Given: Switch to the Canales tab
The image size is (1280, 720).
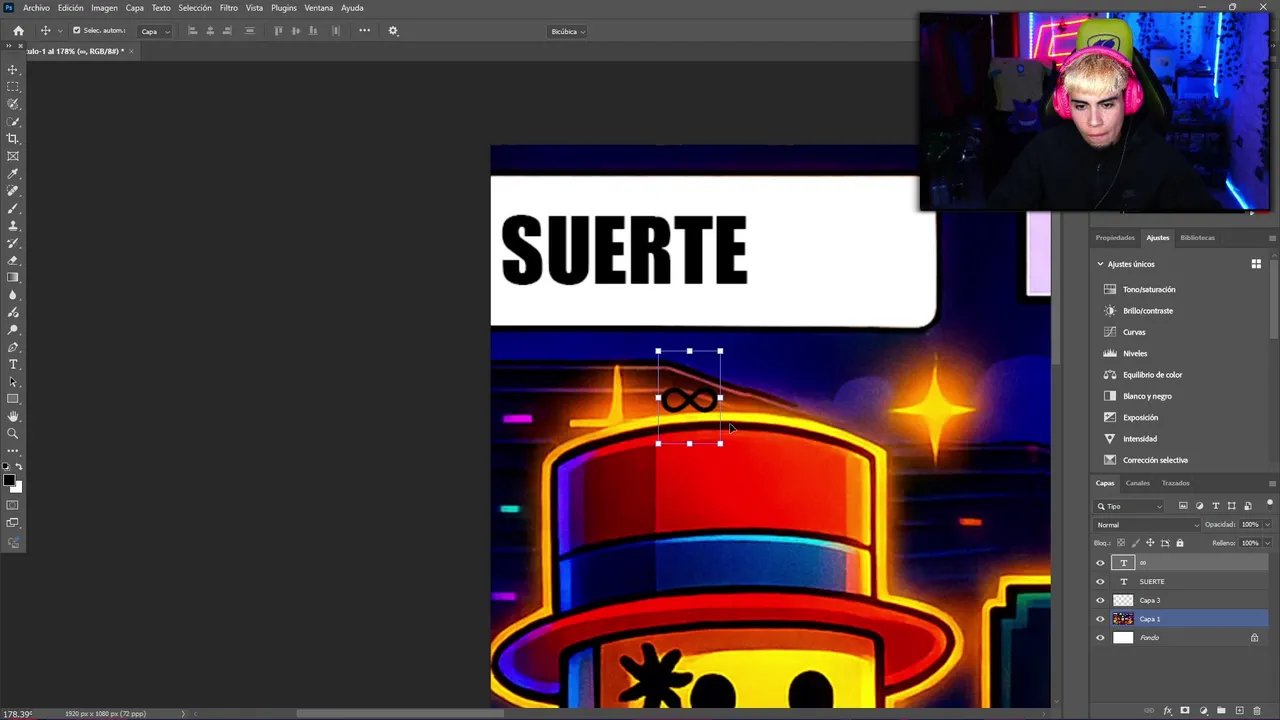Looking at the screenshot, I should click(x=1138, y=483).
